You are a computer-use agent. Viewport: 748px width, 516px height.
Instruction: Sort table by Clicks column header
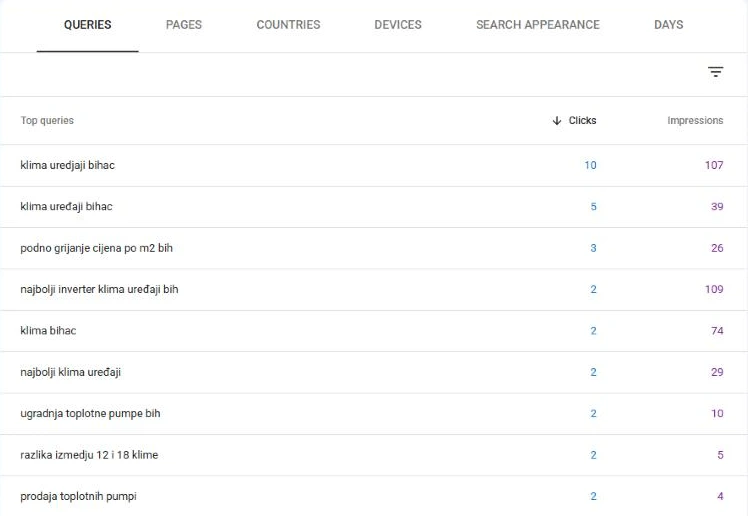582,121
